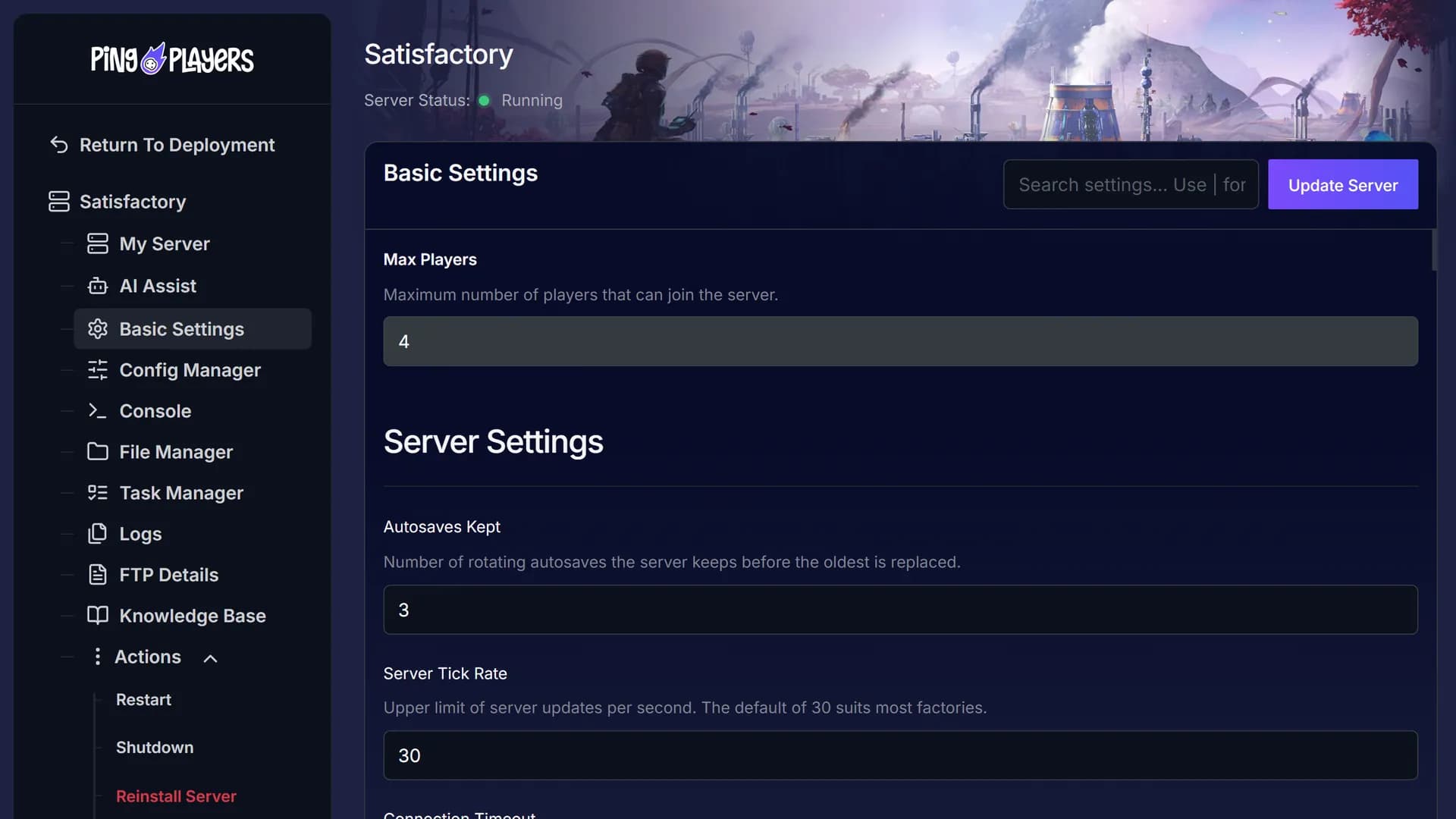Viewport: 1456px width, 819px height.
Task: Click Reinstall Server action
Action: pos(176,795)
